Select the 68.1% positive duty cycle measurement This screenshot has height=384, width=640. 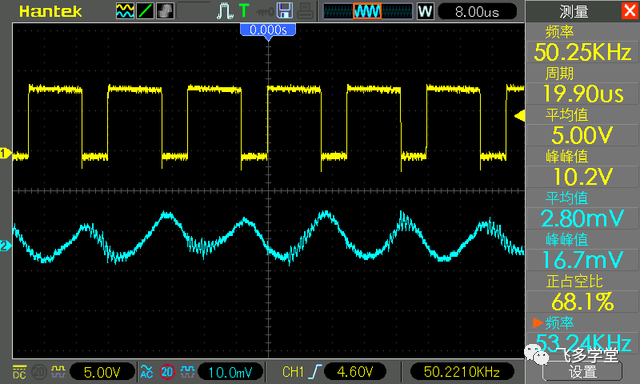582,302
